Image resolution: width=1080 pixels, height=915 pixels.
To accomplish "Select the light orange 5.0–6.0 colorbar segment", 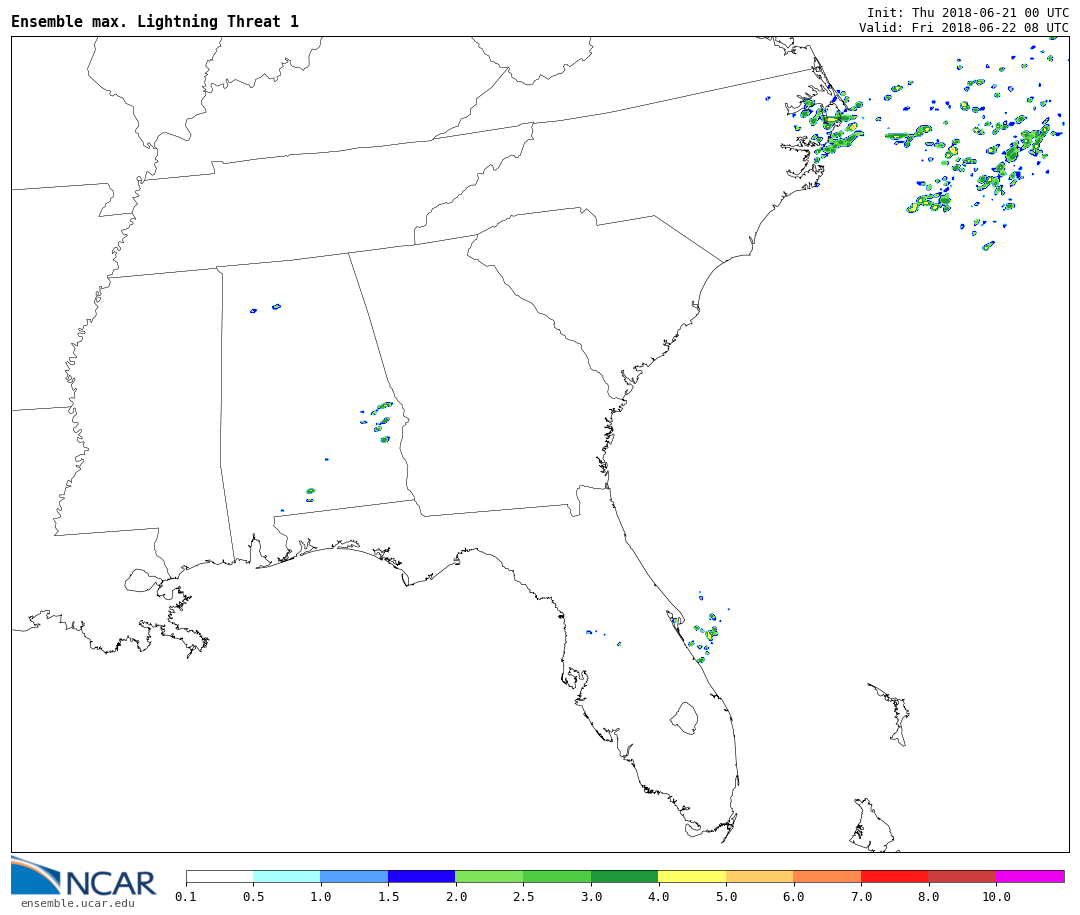I will coord(760,876).
